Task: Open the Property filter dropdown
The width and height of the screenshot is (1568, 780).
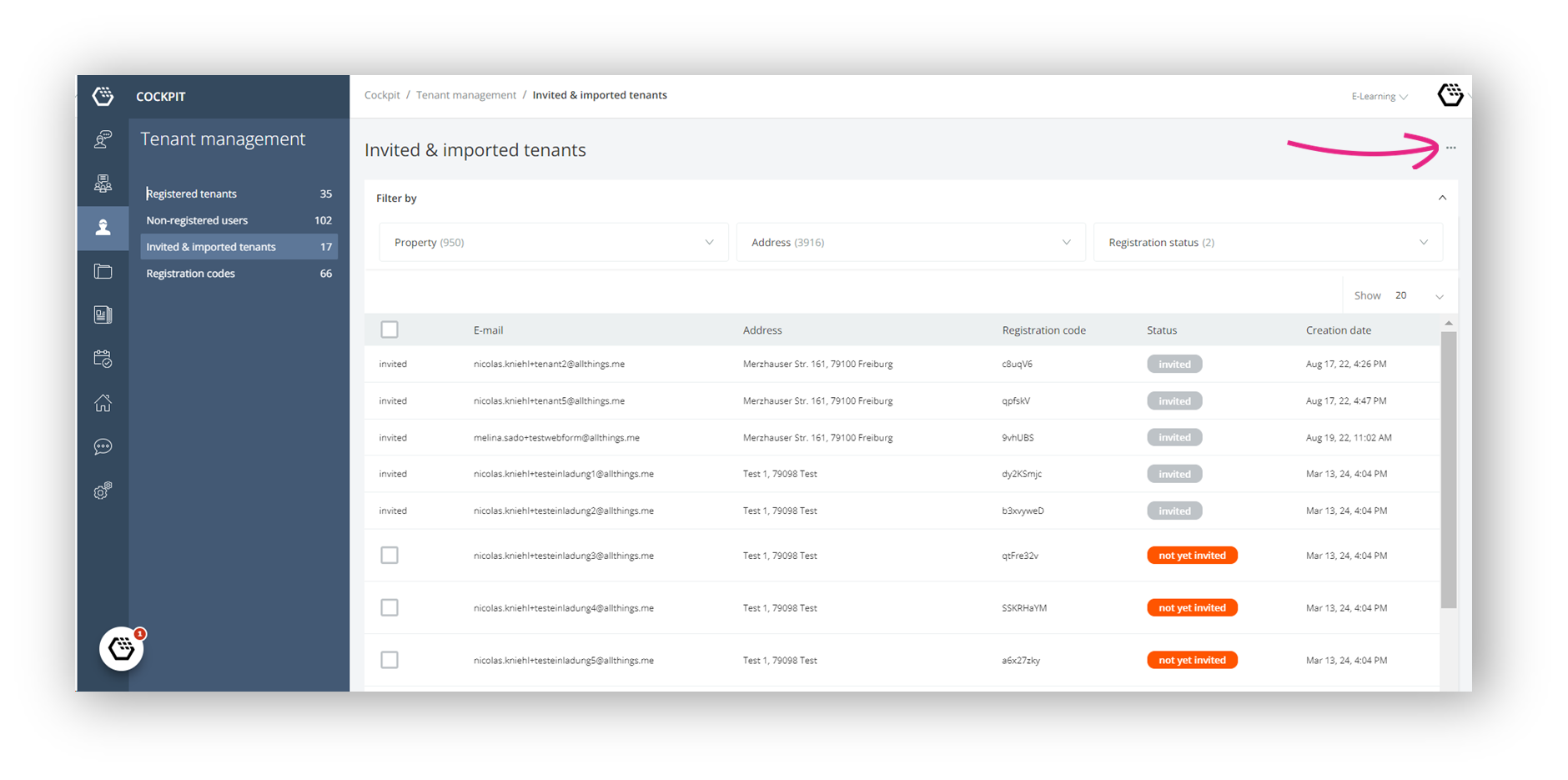Action: [x=554, y=242]
